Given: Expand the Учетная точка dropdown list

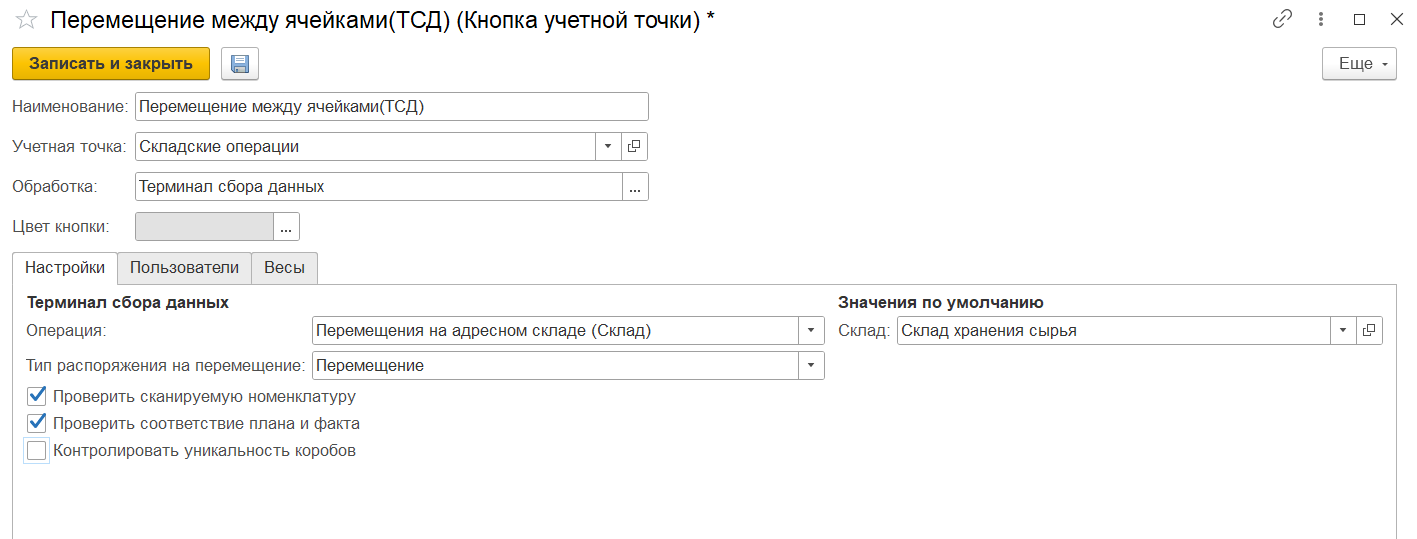Looking at the screenshot, I should coord(608,147).
